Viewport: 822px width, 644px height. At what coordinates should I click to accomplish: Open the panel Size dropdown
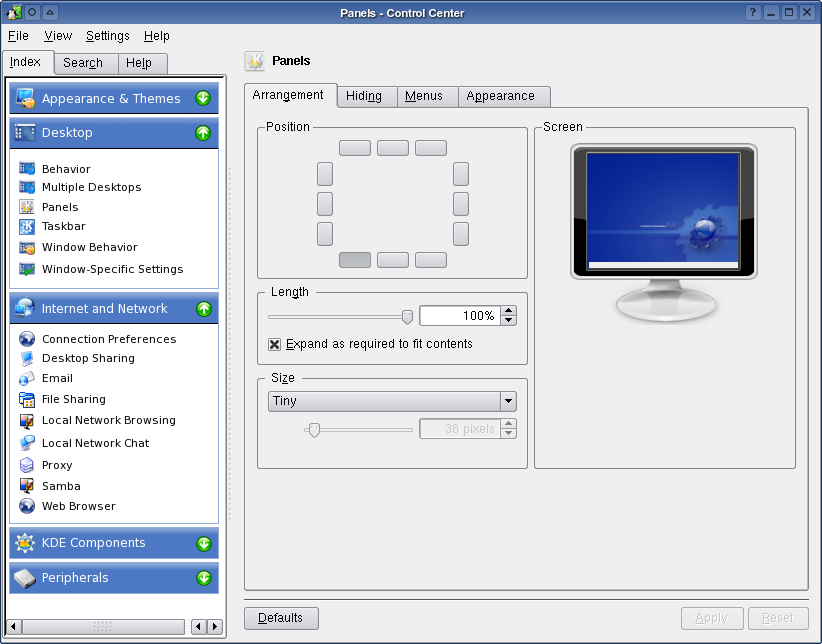[x=392, y=400]
